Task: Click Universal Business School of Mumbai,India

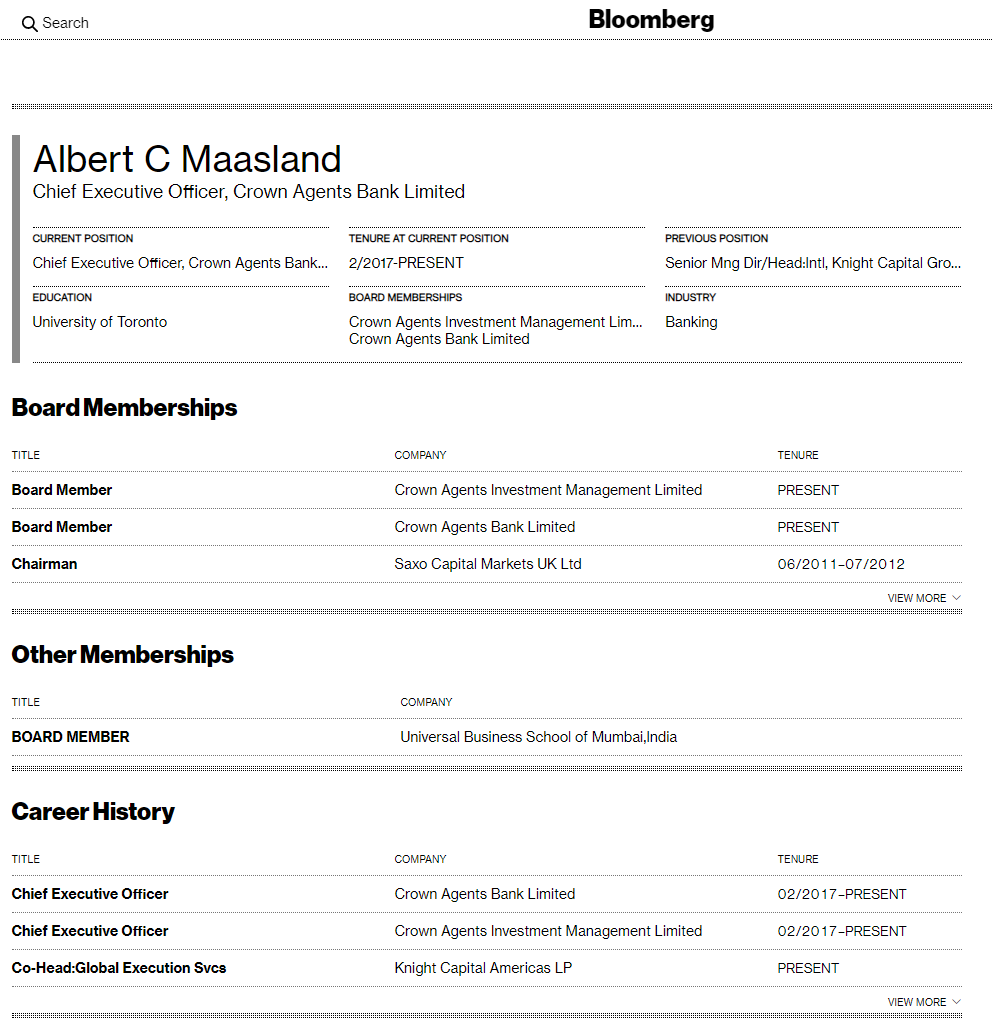Action: (x=538, y=737)
